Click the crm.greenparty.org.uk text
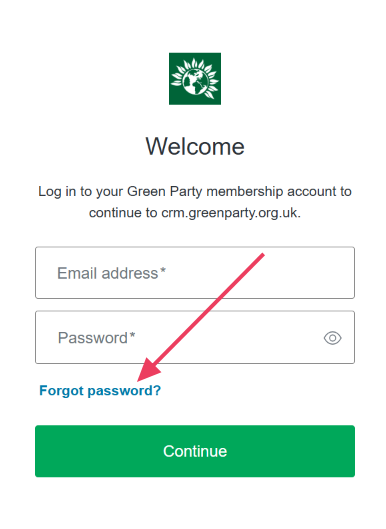The image size is (386, 529). (231, 213)
